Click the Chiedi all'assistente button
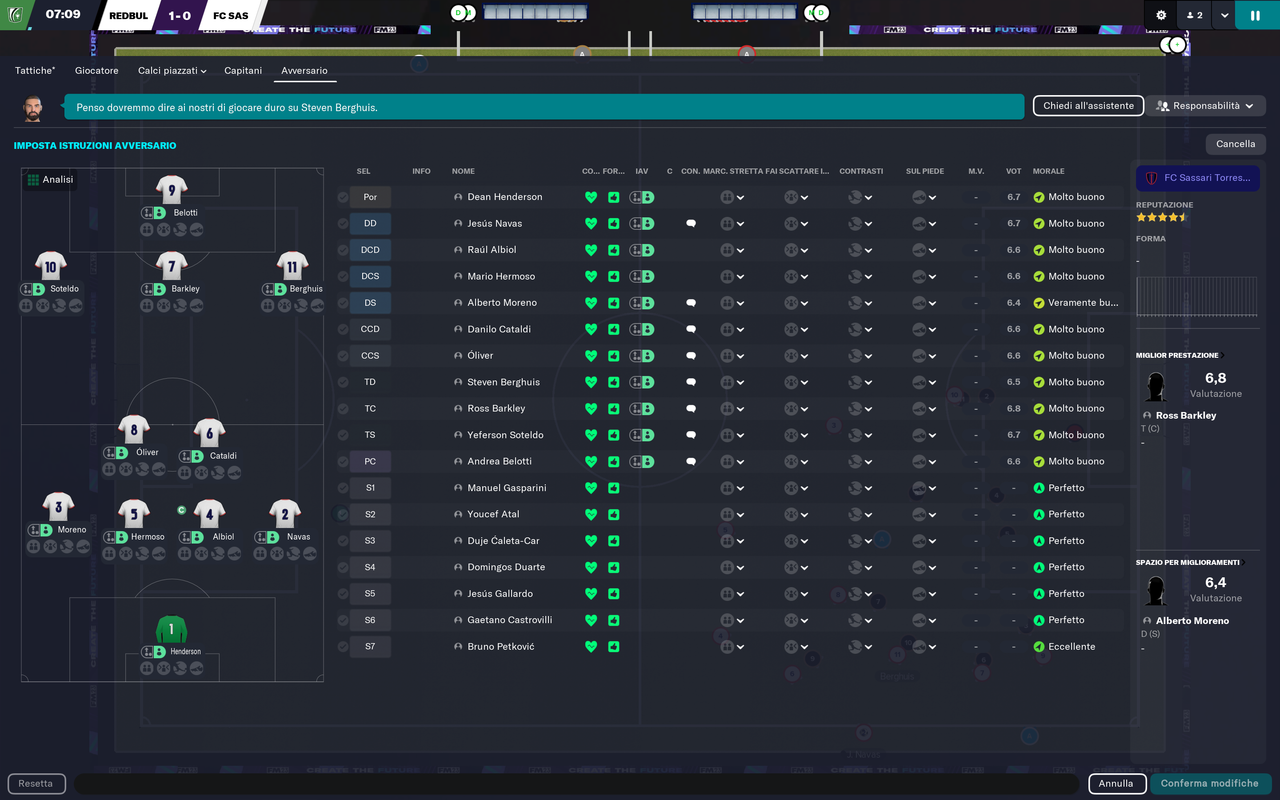The width and height of the screenshot is (1280, 800). click(x=1088, y=106)
